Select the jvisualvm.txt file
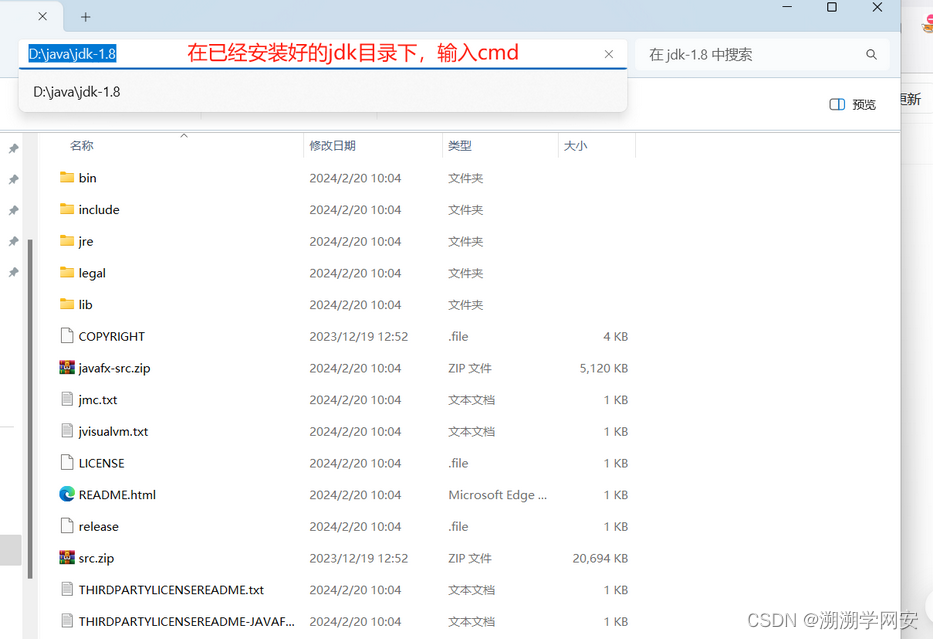 [113, 431]
